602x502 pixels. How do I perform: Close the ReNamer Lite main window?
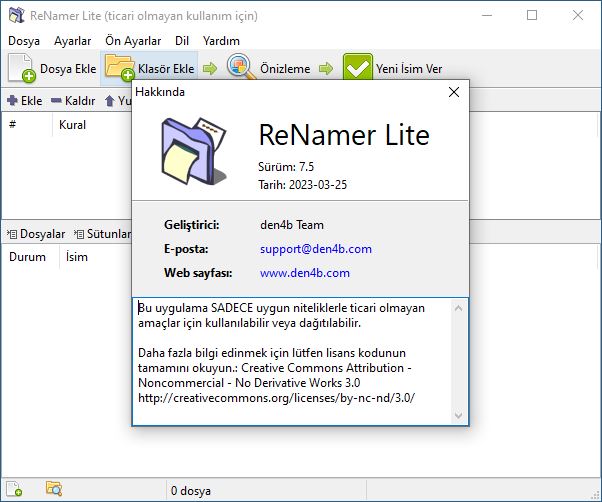577,15
